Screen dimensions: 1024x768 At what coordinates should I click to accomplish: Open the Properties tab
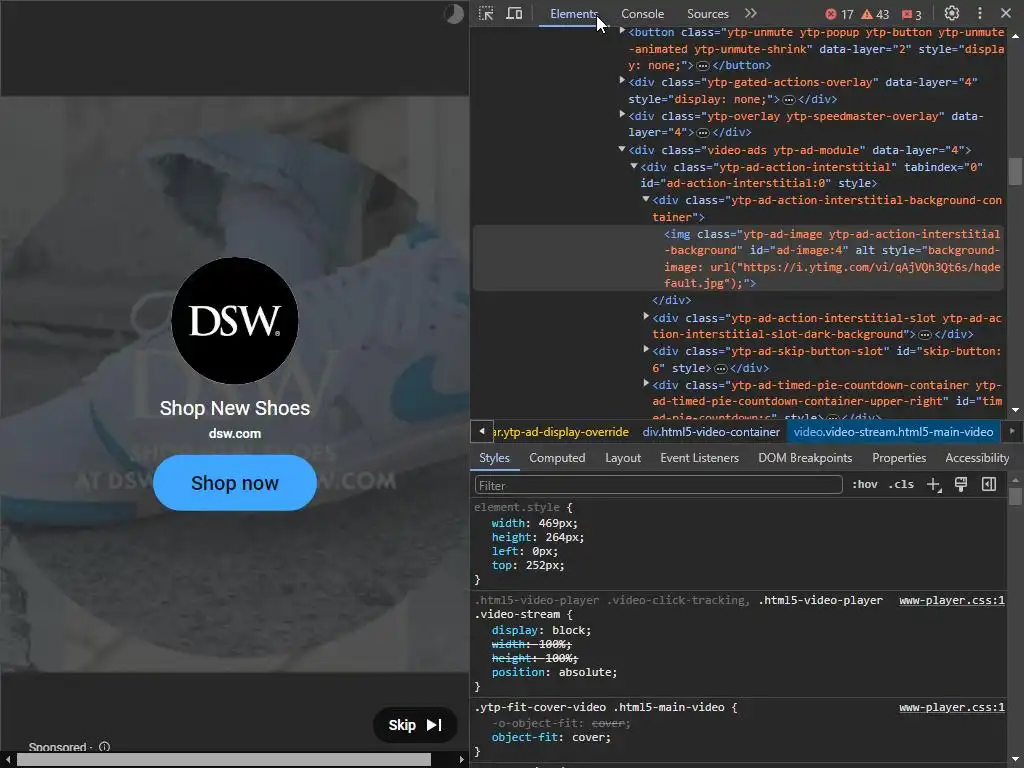pos(899,458)
